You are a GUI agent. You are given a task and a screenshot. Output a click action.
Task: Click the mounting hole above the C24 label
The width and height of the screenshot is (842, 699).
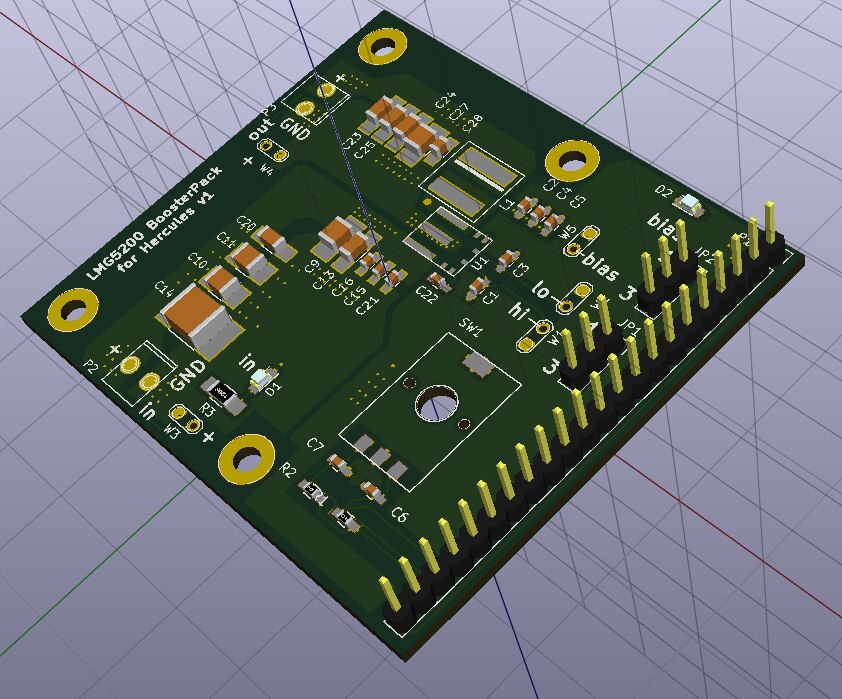(x=383, y=48)
